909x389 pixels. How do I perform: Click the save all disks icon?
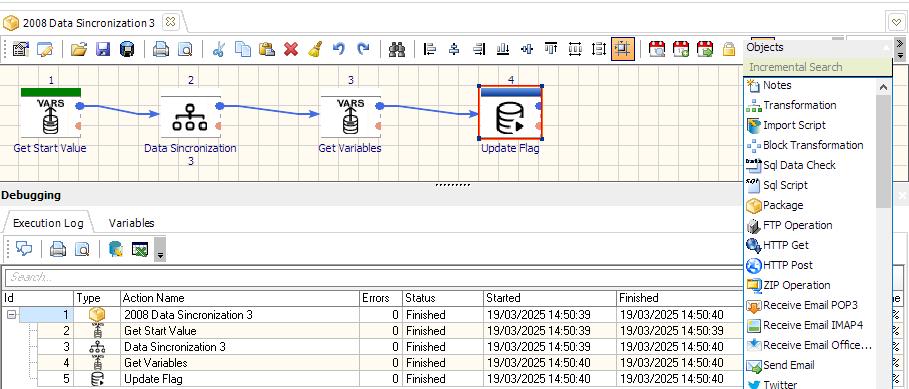click(x=127, y=49)
